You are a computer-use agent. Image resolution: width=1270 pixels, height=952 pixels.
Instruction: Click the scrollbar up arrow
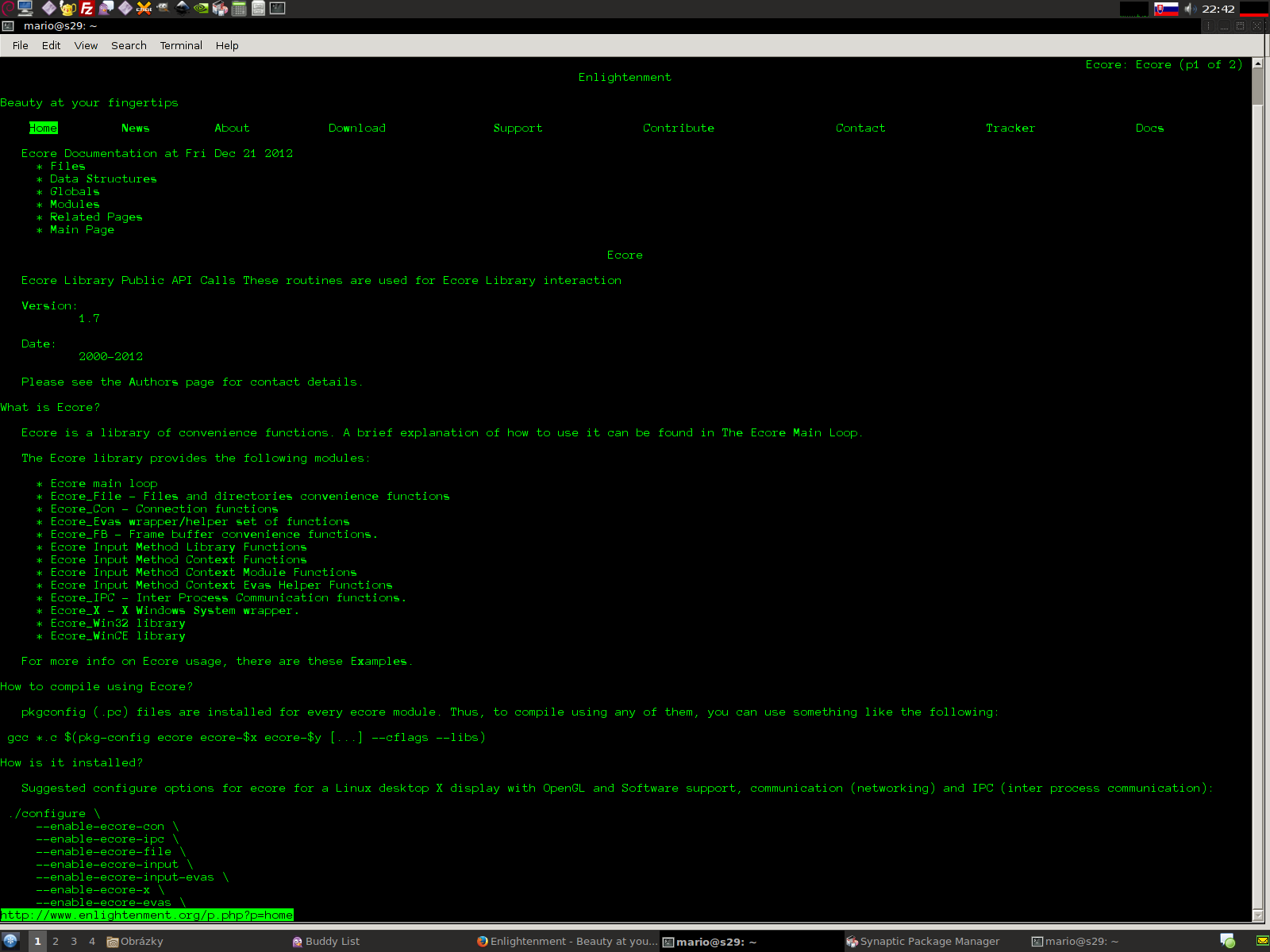pos(1257,63)
